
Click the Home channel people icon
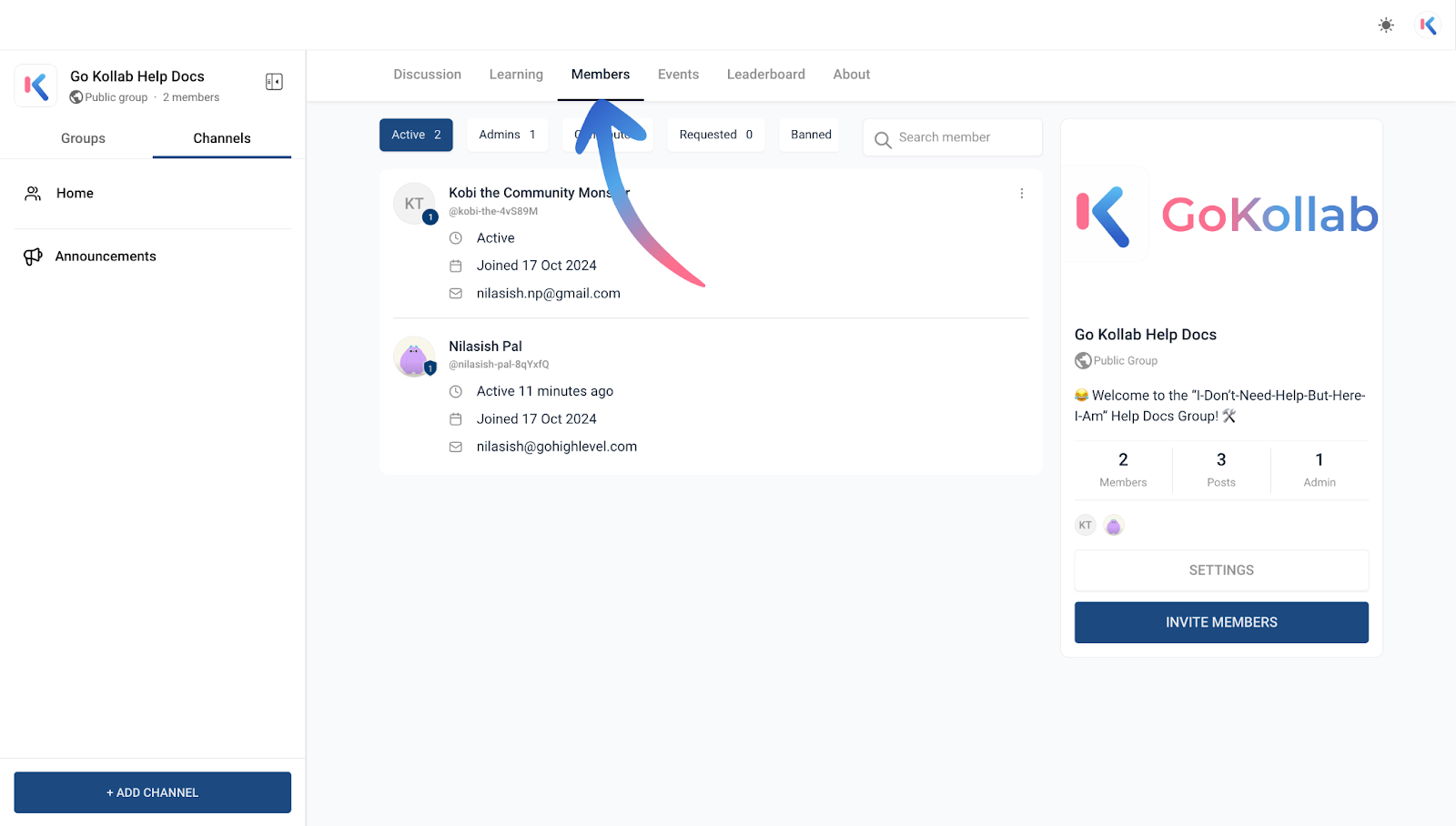click(x=33, y=193)
